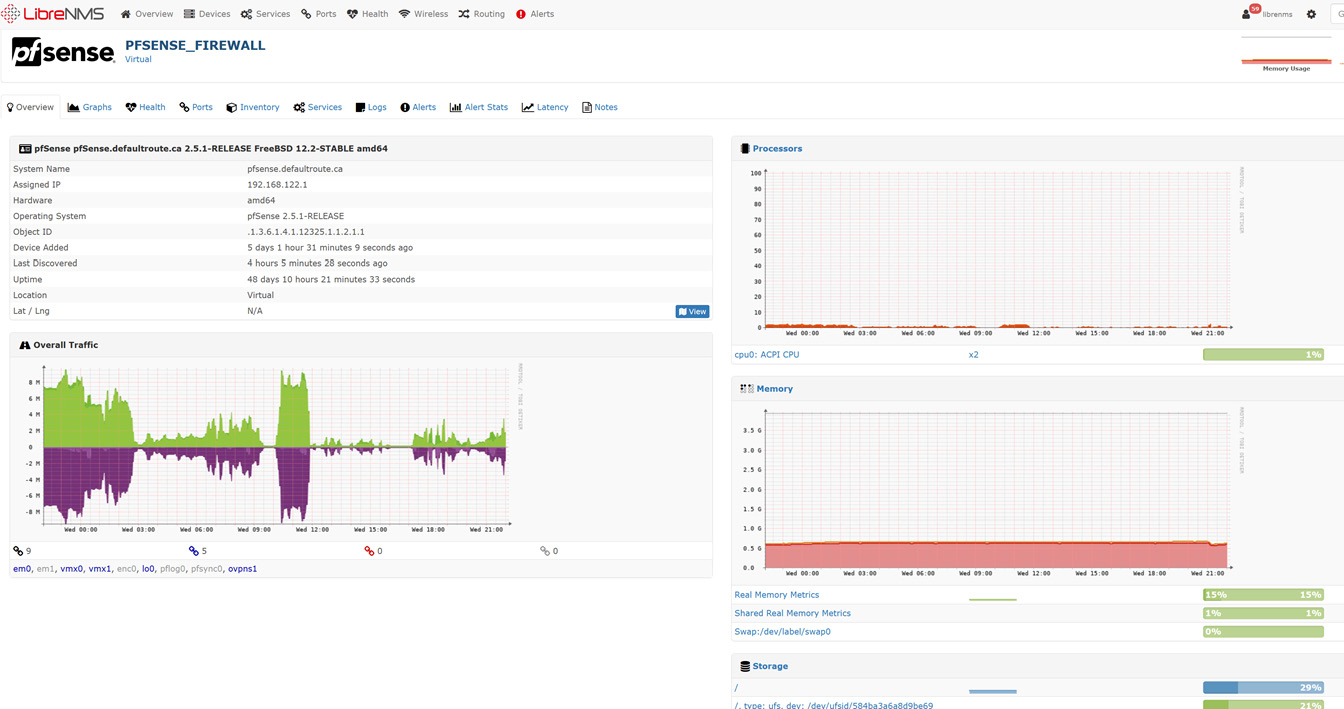Image resolution: width=1344 pixels, height=709 pixels.
Task: Open the Logs tab
Action: (371, 107)
